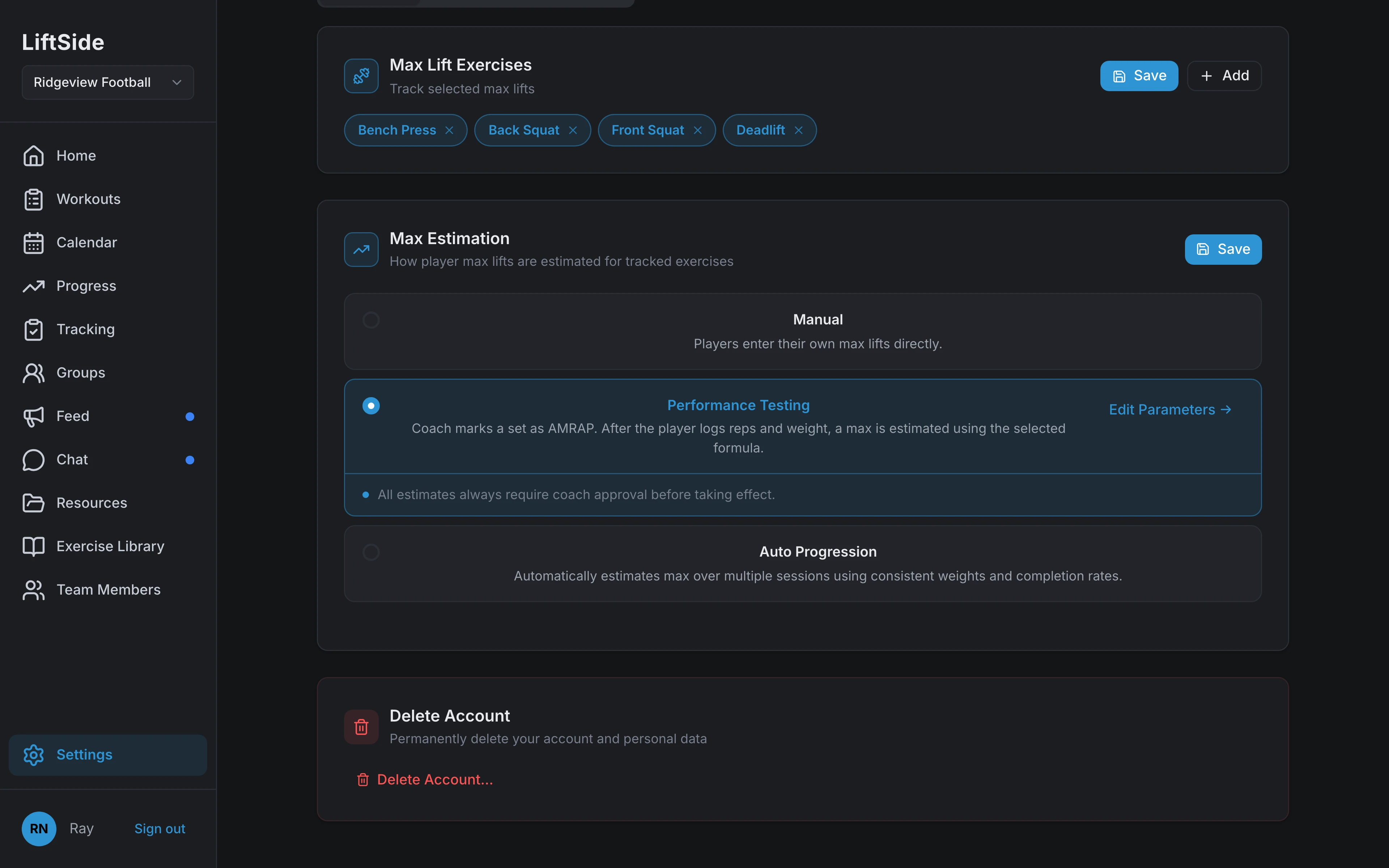
Task: Click the dumbbell icon beside Max Lift Exercises
Action: 361,76
